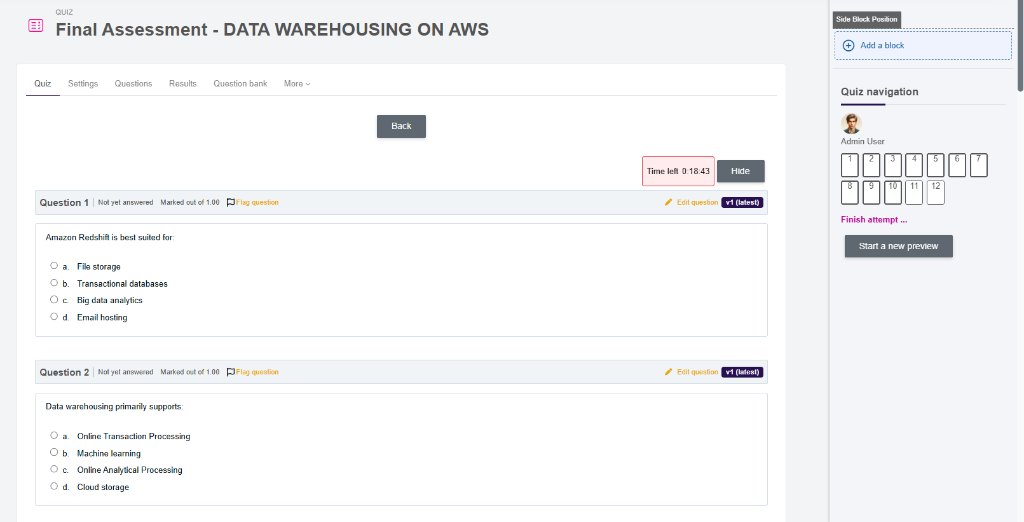Click Start a new preview button
Image resolution: width=1024 pixels, height=522 pixels.
[x=899, y=246]
